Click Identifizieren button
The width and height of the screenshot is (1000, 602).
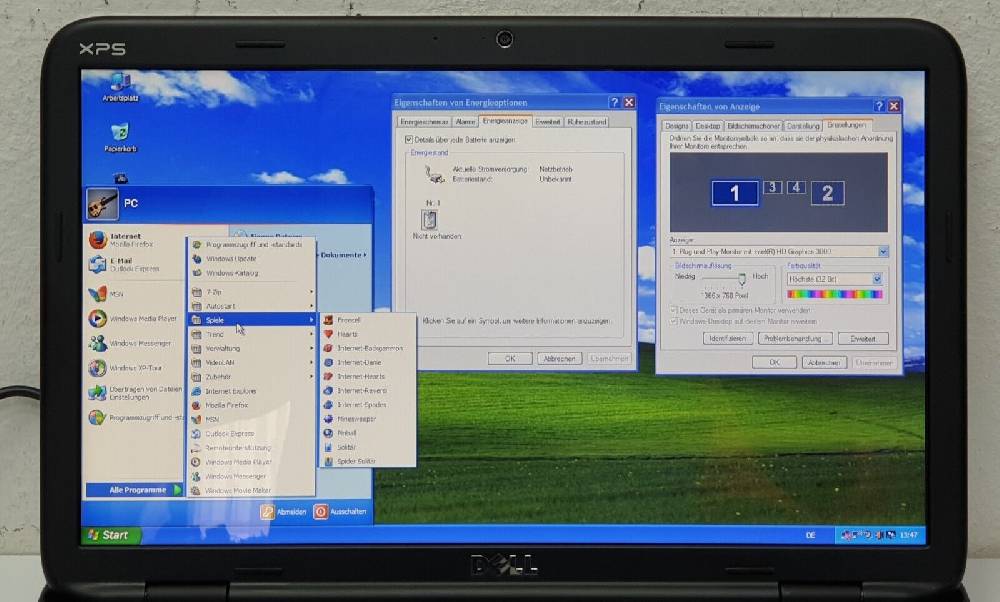pos(728,339)
